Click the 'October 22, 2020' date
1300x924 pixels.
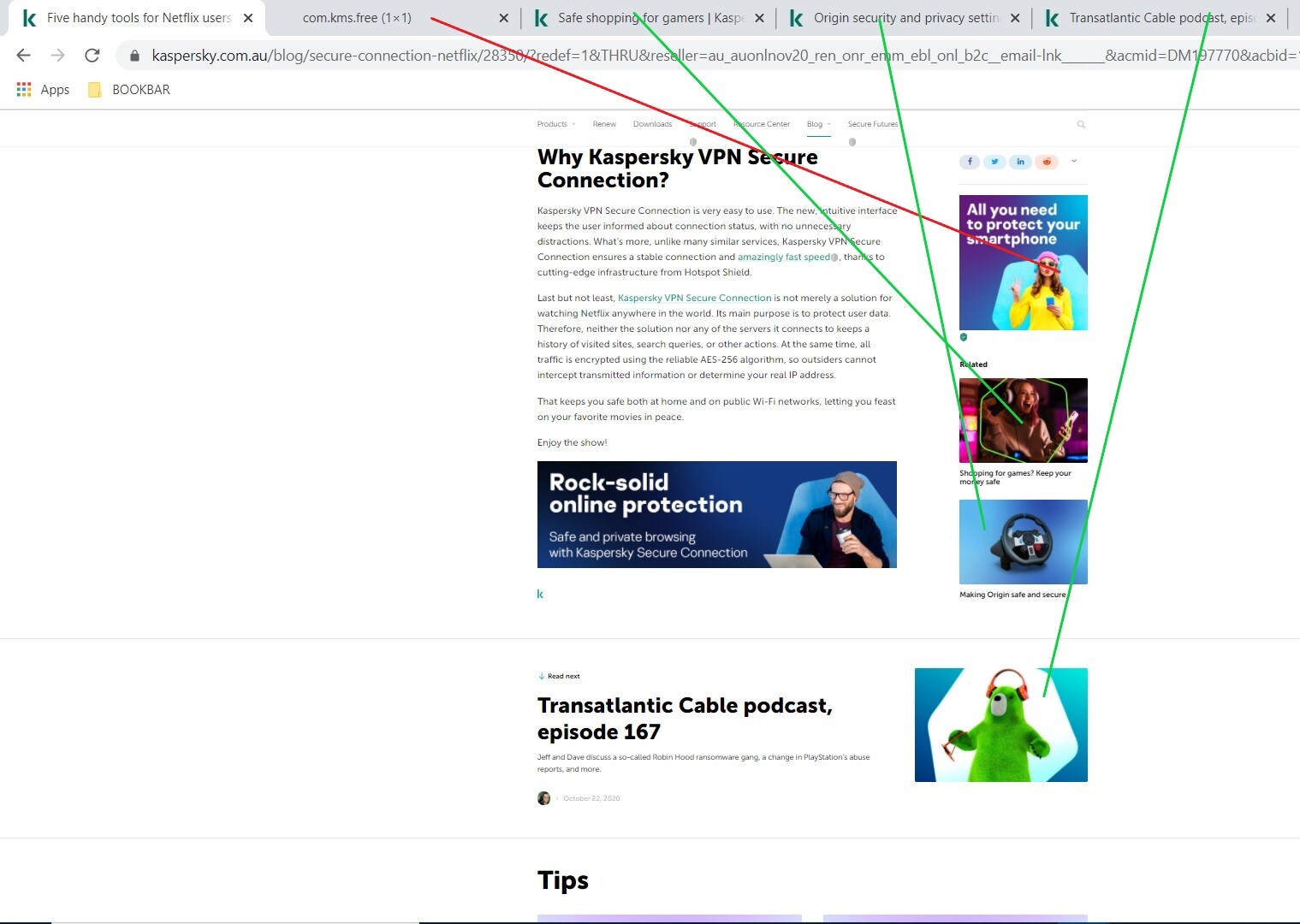tap(591, 798)
